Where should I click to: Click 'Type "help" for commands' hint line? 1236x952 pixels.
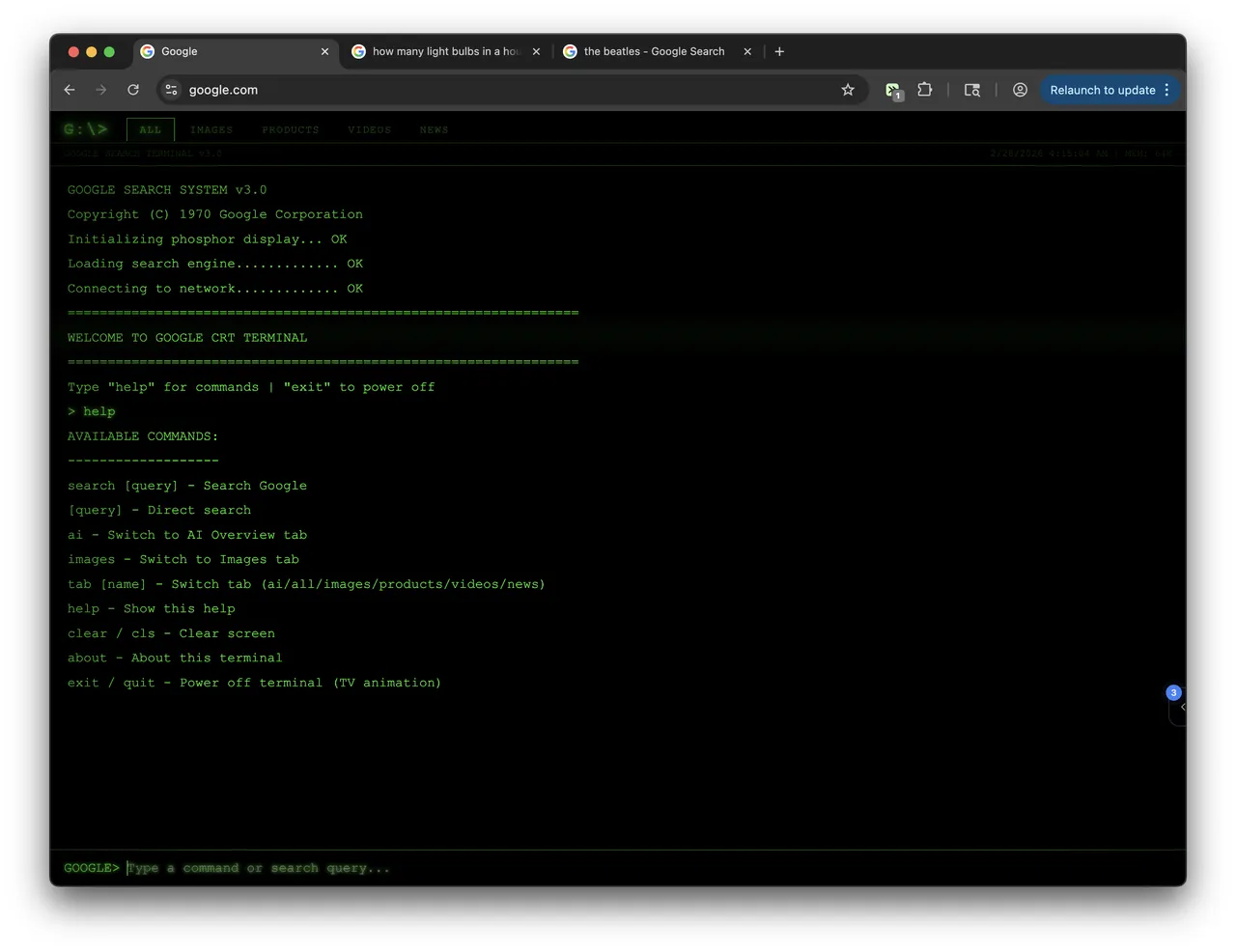click(251, 387)
